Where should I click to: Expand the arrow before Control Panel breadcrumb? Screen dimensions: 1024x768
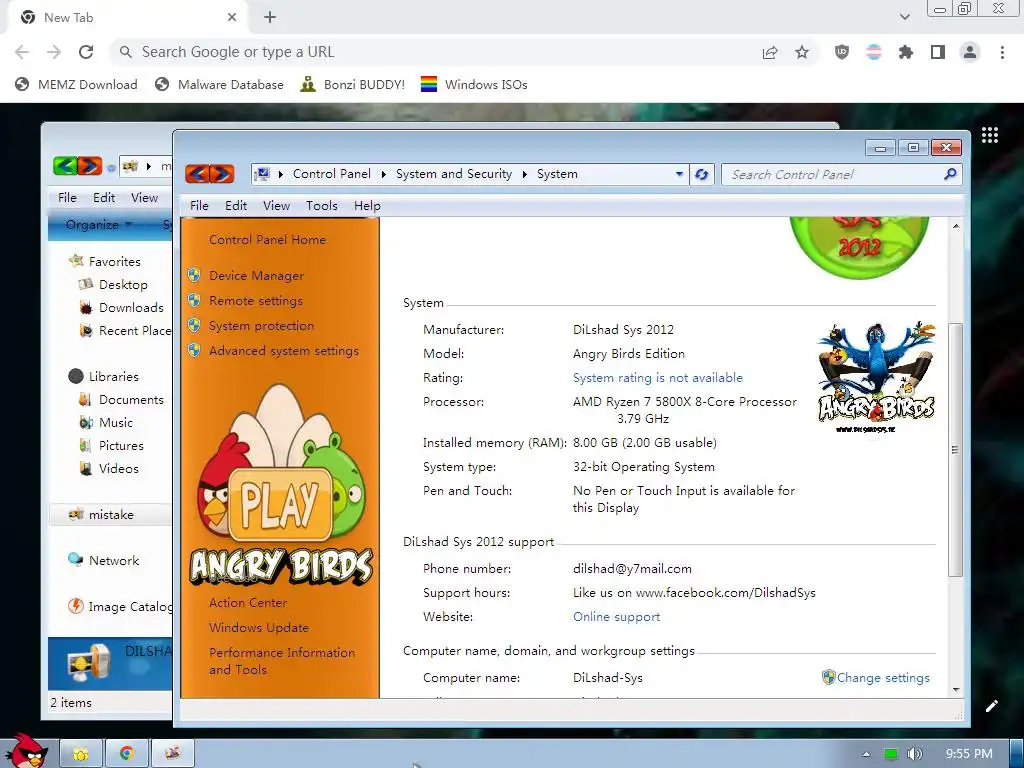pyautogui.click(x=281, y=174)
